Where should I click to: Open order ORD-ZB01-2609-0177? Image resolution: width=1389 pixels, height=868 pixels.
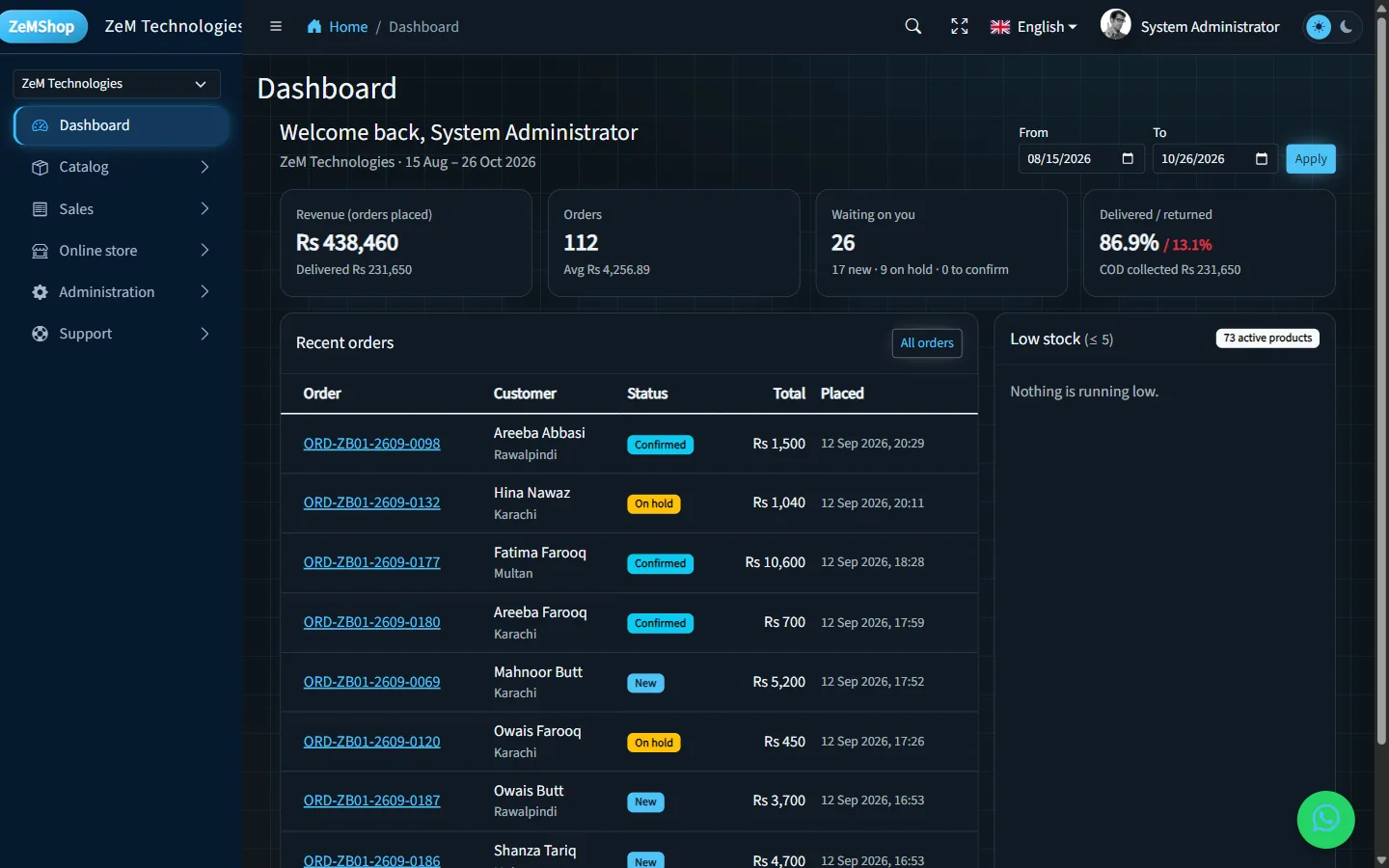[x=371, y=562]
